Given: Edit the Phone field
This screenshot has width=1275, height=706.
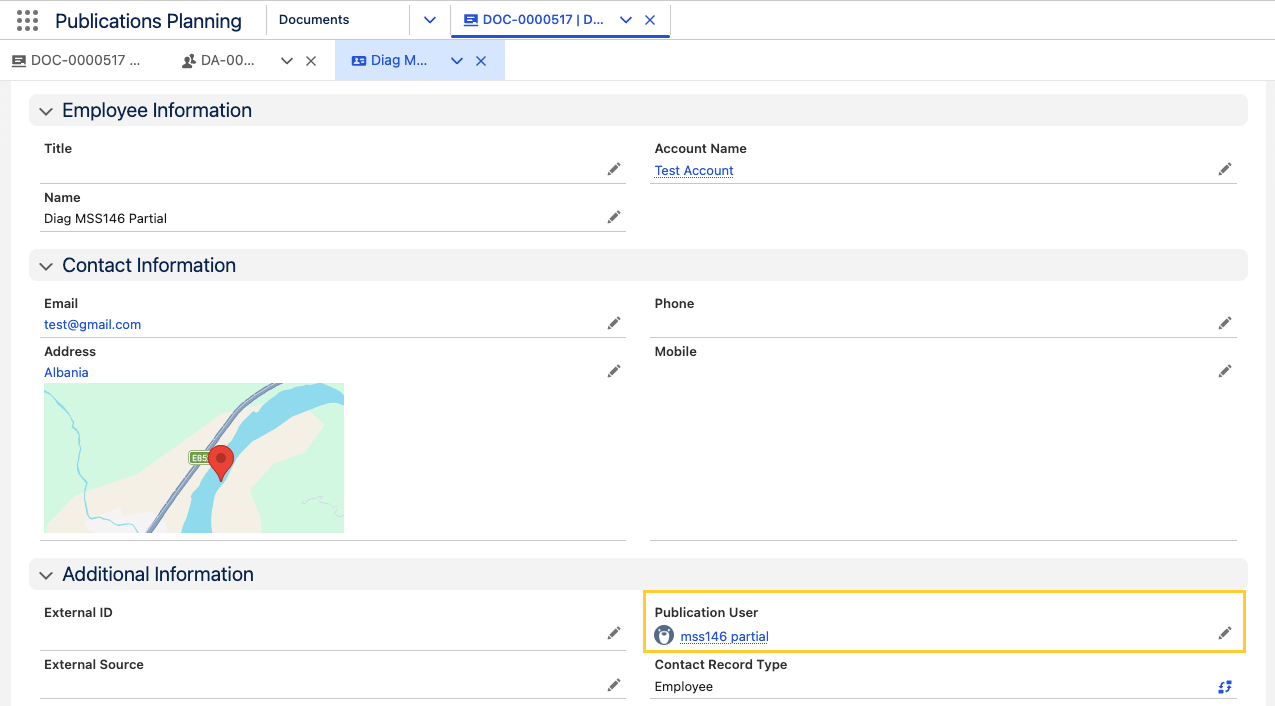Looking at the screenshot, I should [x=1224, y=323].
